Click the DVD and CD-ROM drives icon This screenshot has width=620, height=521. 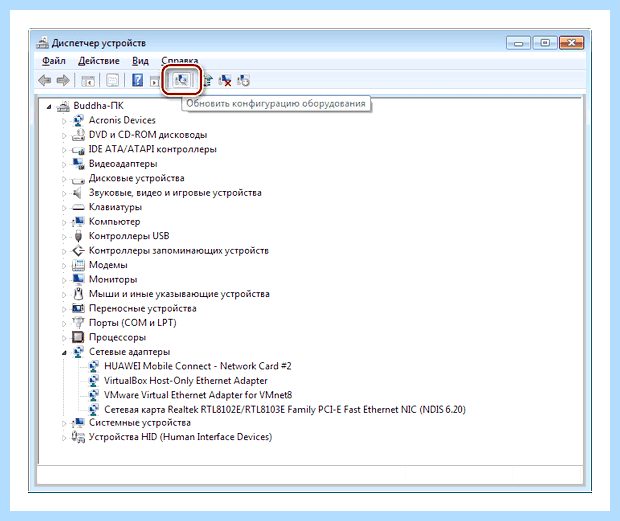[x=78, y=135]
